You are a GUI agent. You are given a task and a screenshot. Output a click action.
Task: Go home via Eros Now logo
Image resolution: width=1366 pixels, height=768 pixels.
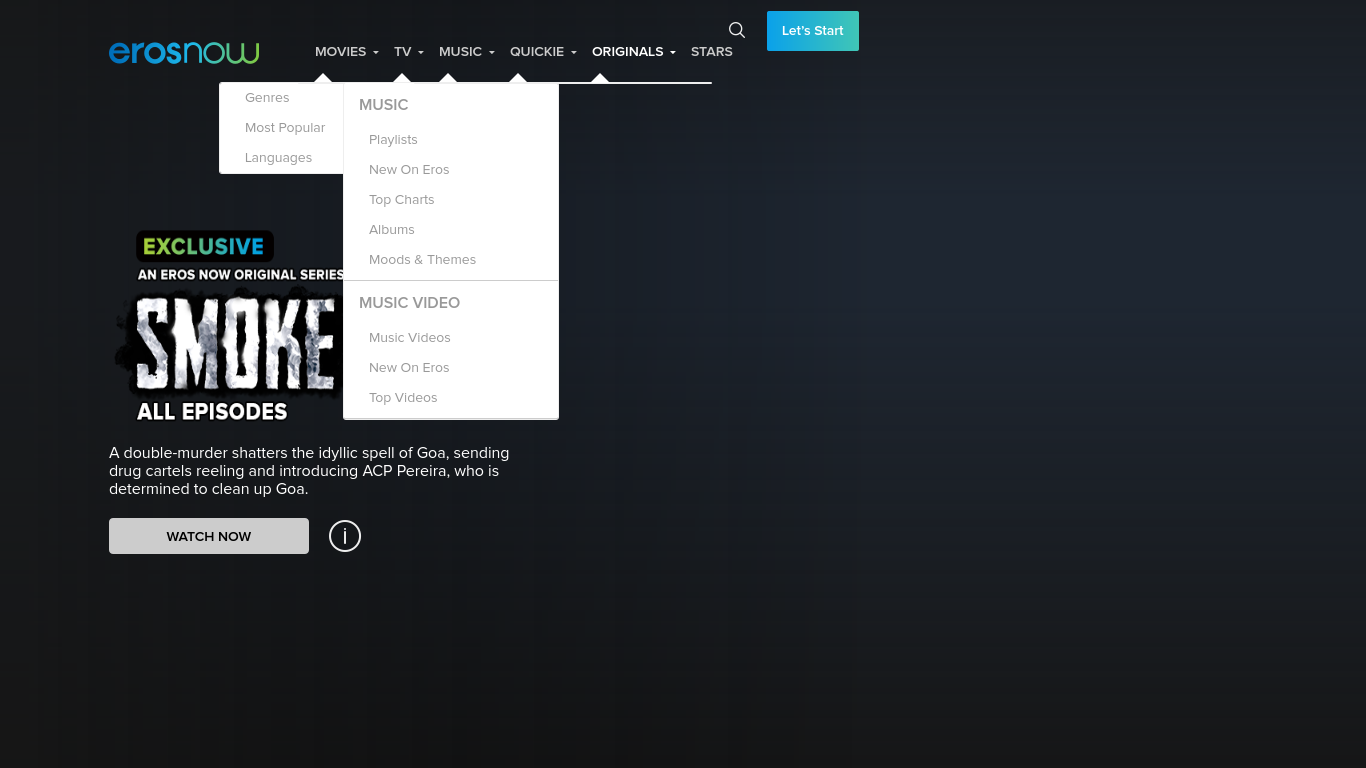point(184,52)
